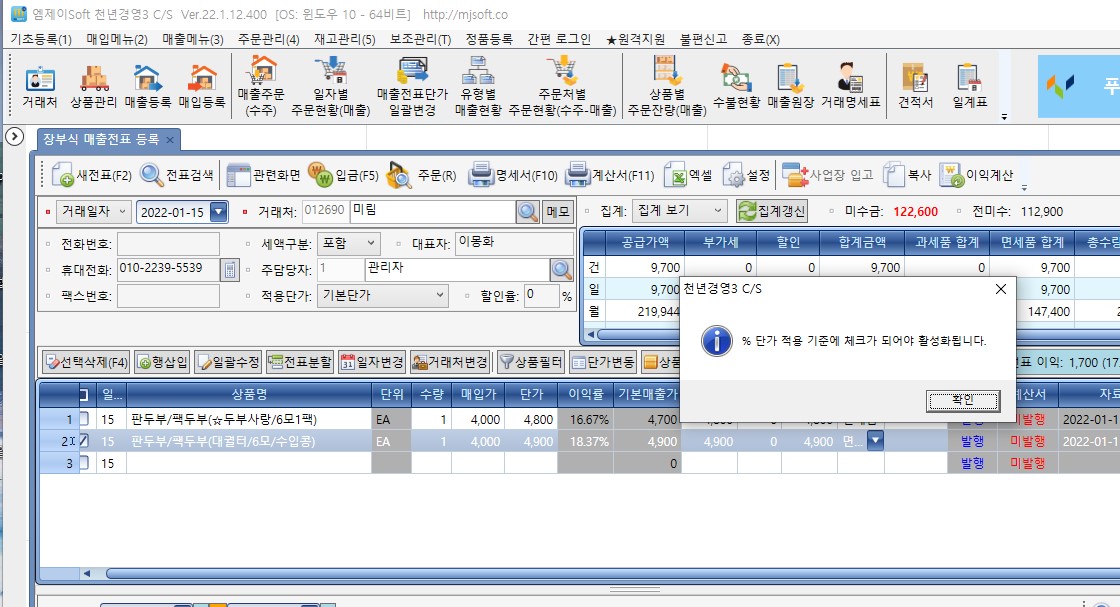Click 주문(R) order icon
1120x607 pixels.
tap(421, 175)
